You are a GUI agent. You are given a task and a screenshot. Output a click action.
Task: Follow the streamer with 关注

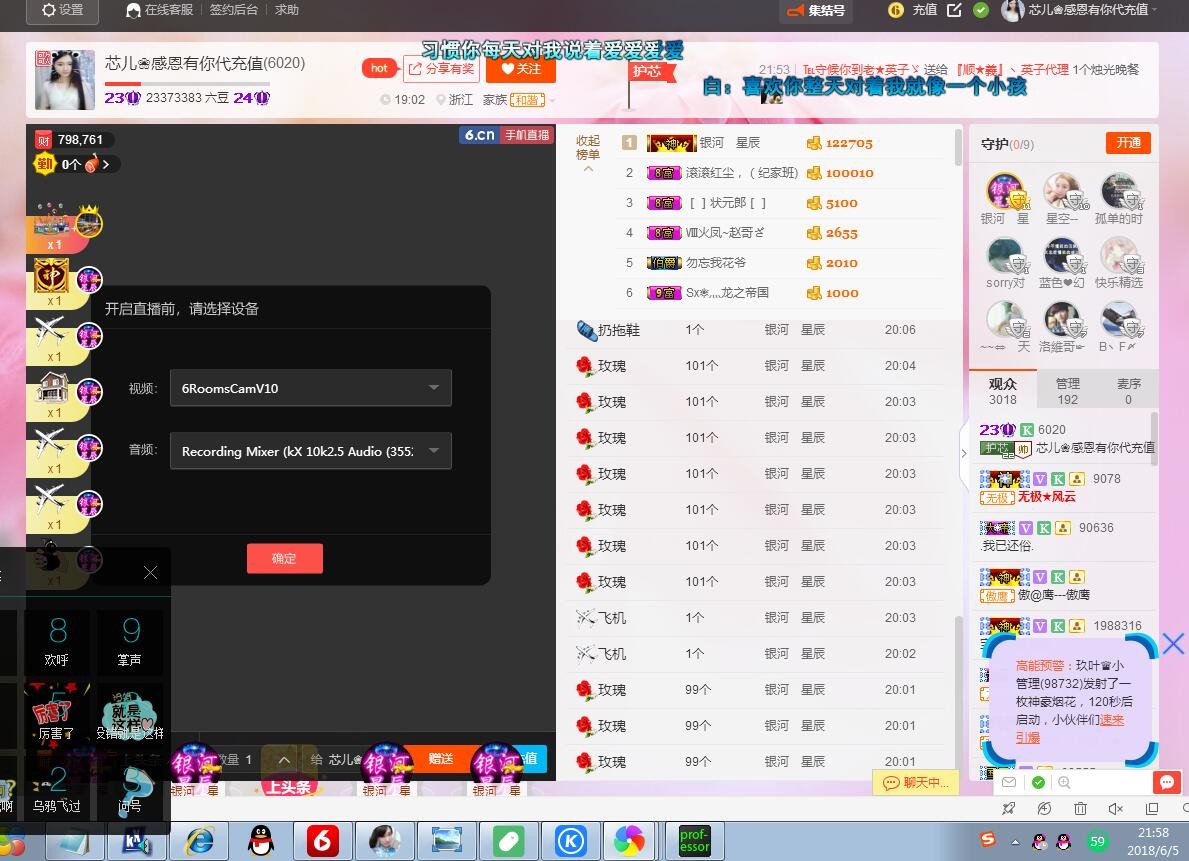(x=520, y=68)
